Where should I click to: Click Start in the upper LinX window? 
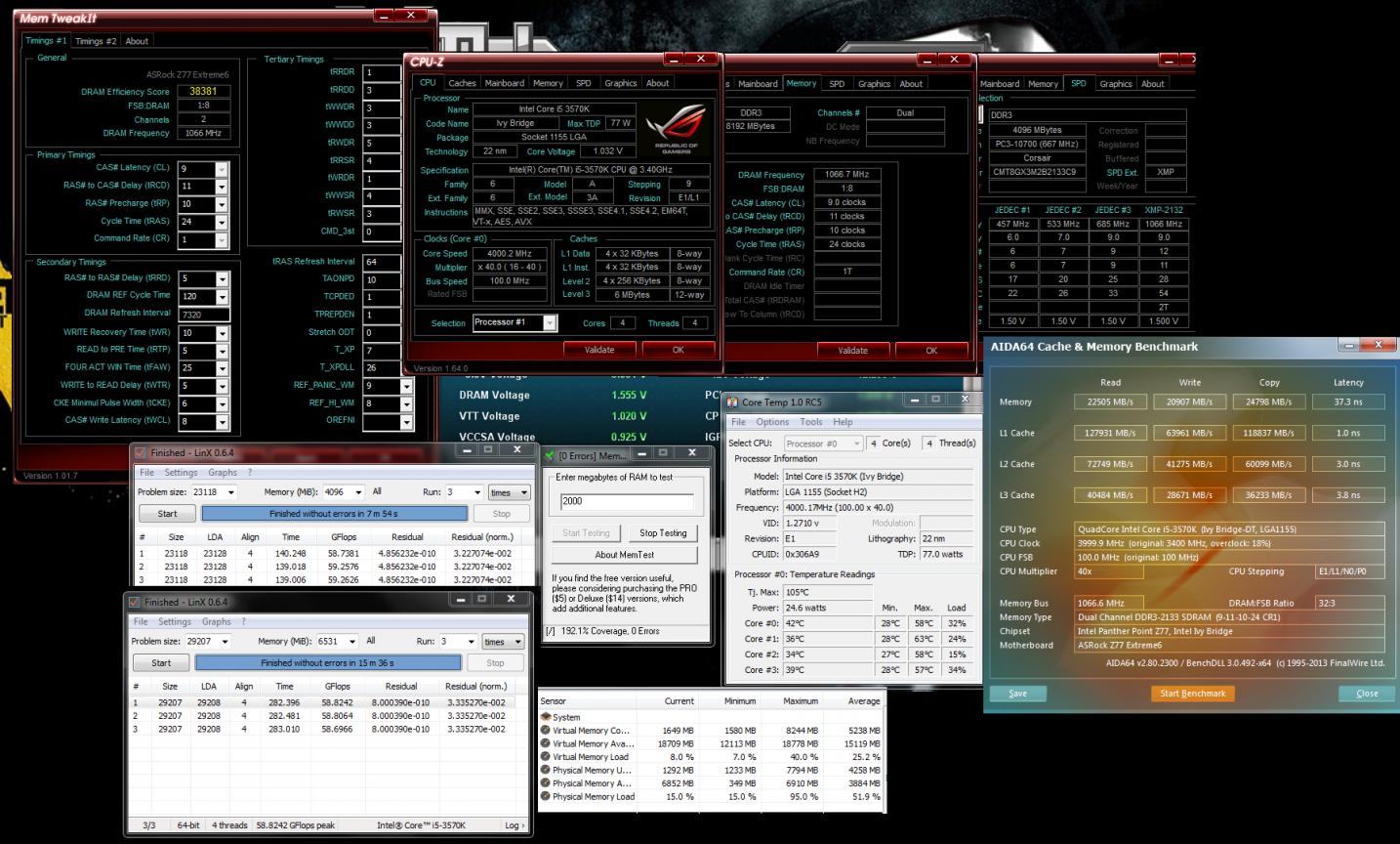click(167, 514)
